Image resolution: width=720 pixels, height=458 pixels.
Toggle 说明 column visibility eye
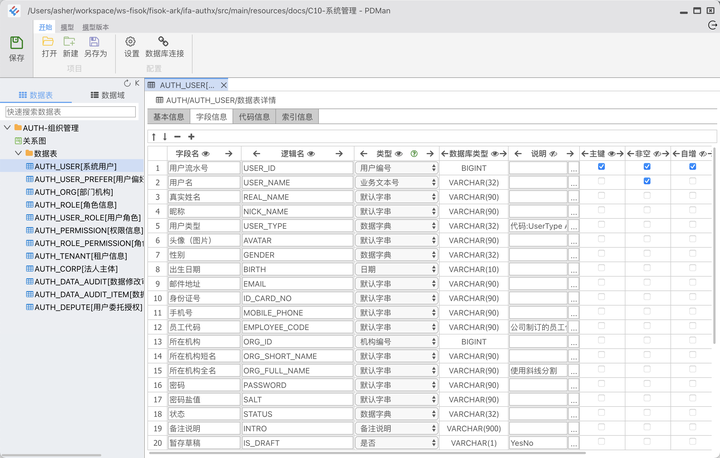(553, 154)
